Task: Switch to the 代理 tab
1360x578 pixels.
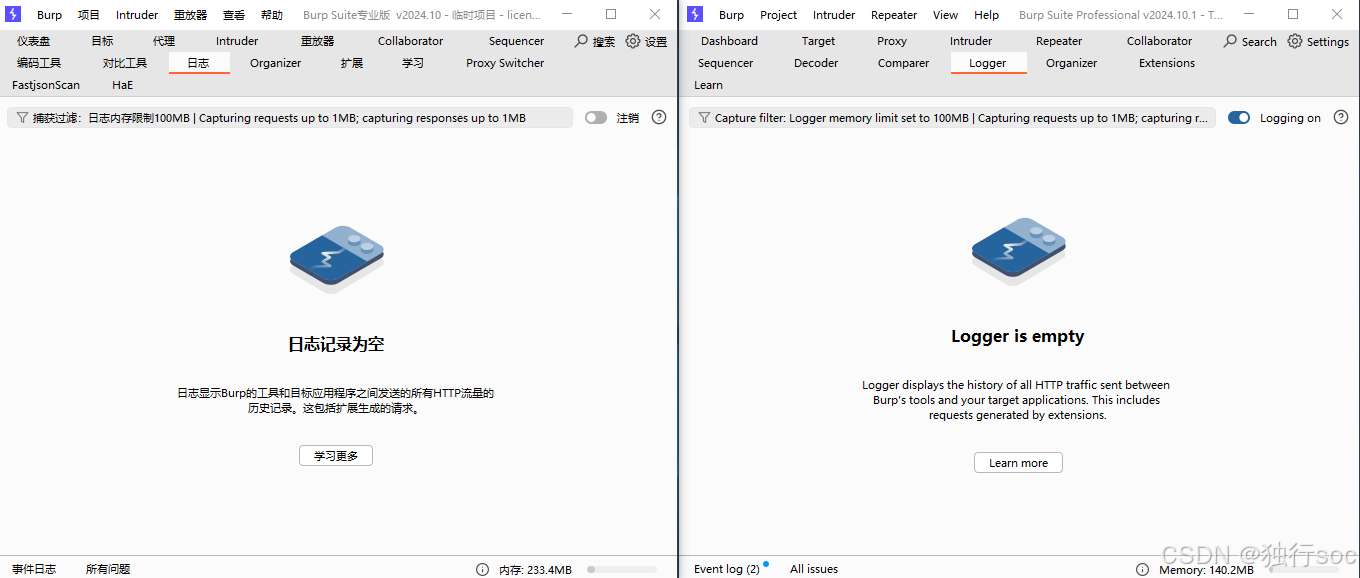Action: (164, 41)
